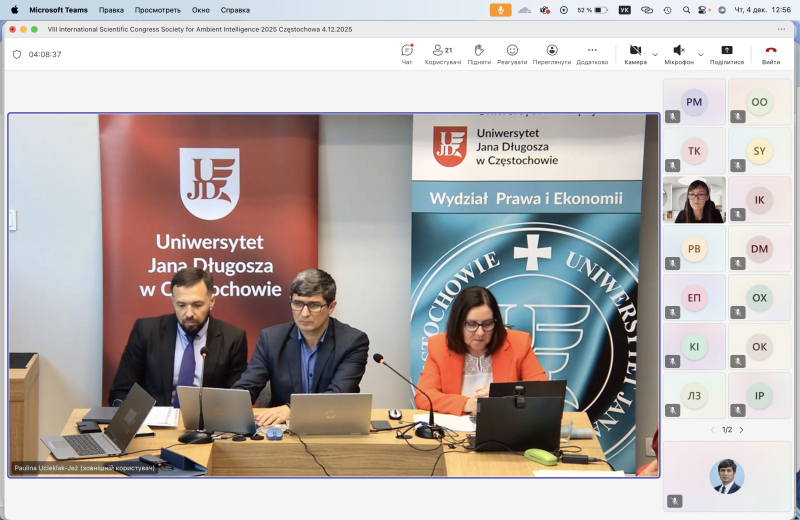Leave the meeting with Вийти button
This screenshot has height=520, width=800.
pos(771,53)
